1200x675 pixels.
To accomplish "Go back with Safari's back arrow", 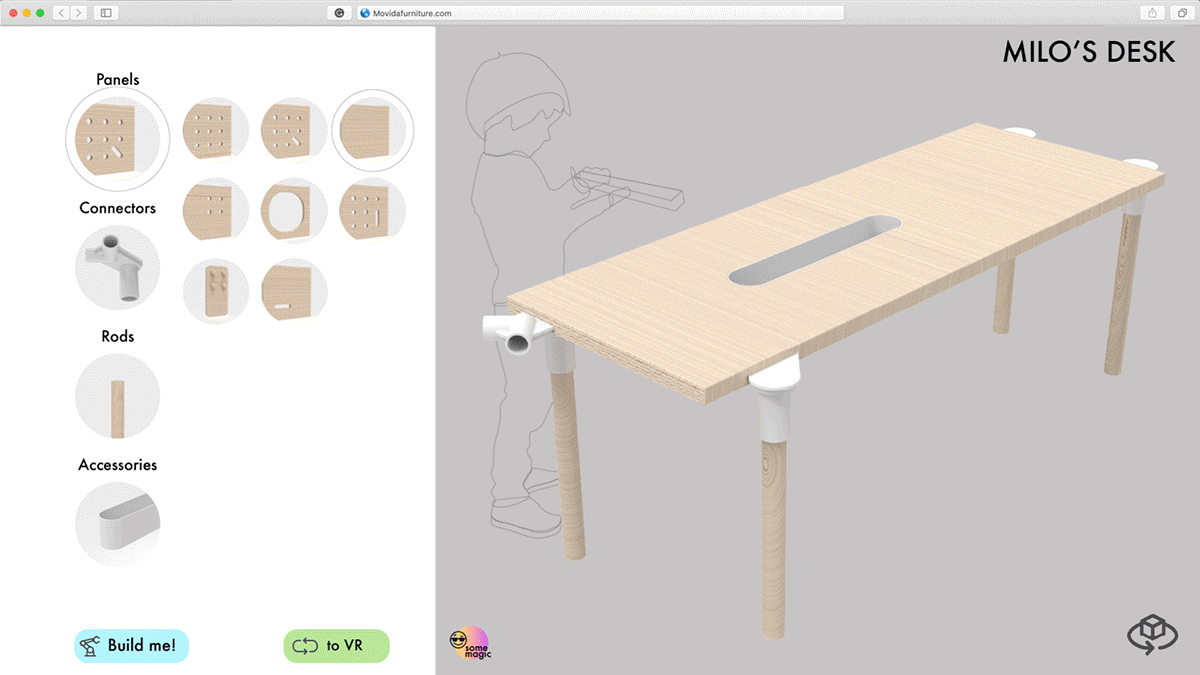I will (60, 13).
